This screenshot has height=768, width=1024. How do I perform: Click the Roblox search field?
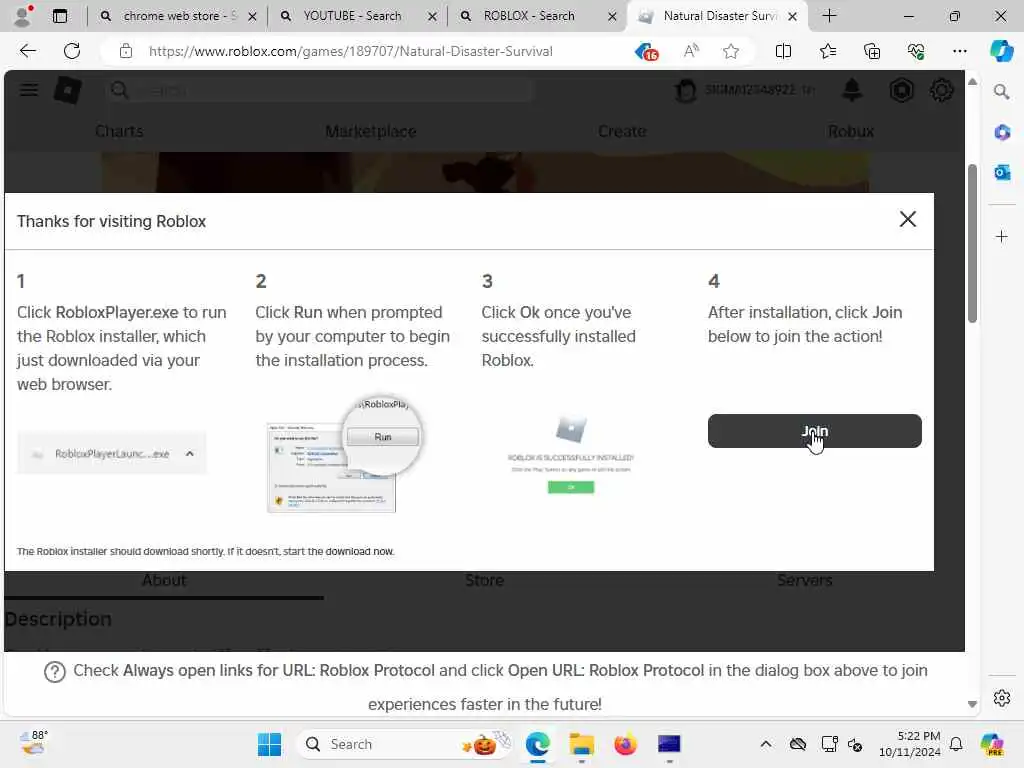tap(320, 90)
